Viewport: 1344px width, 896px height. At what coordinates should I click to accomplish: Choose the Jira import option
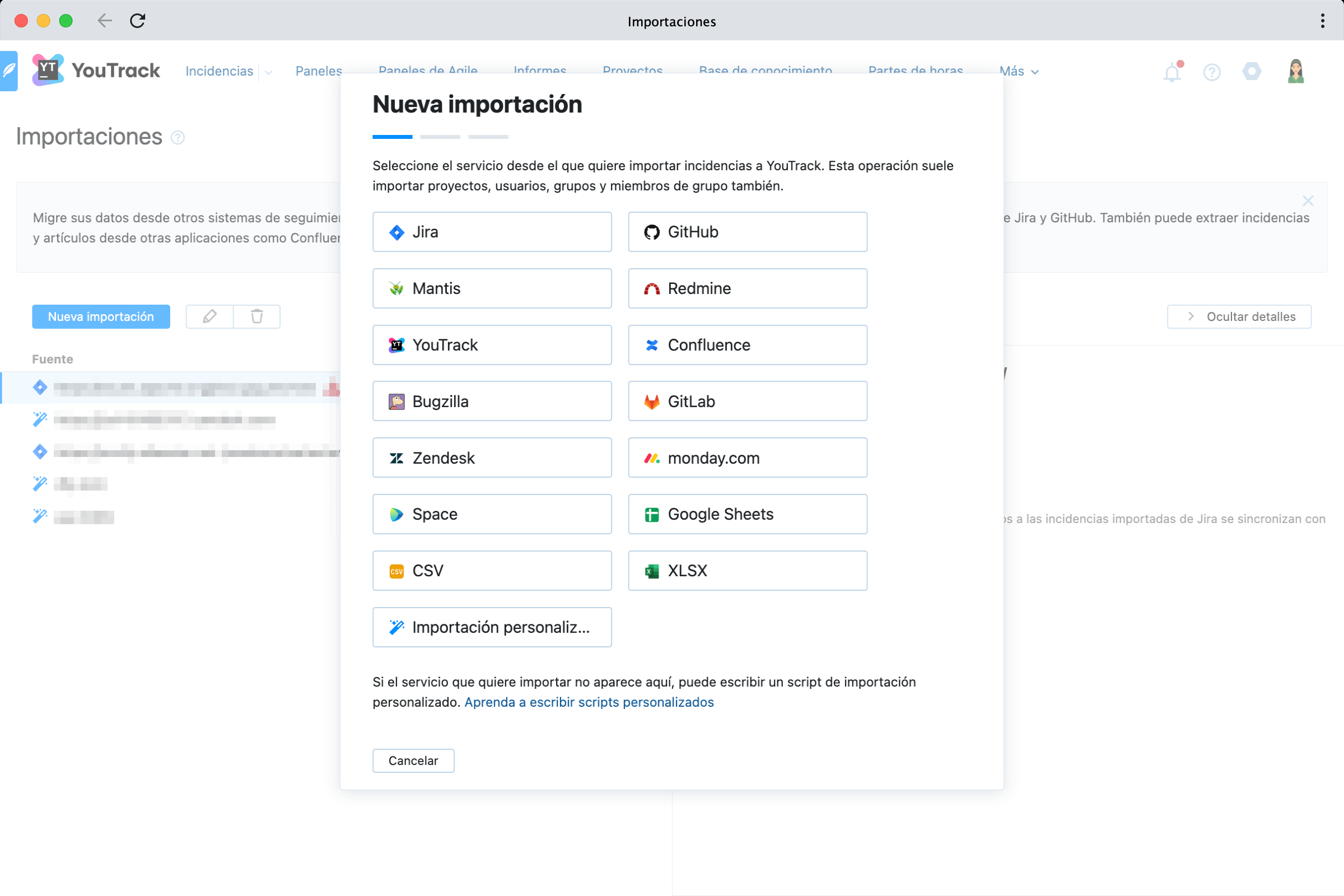pos(492,232)
